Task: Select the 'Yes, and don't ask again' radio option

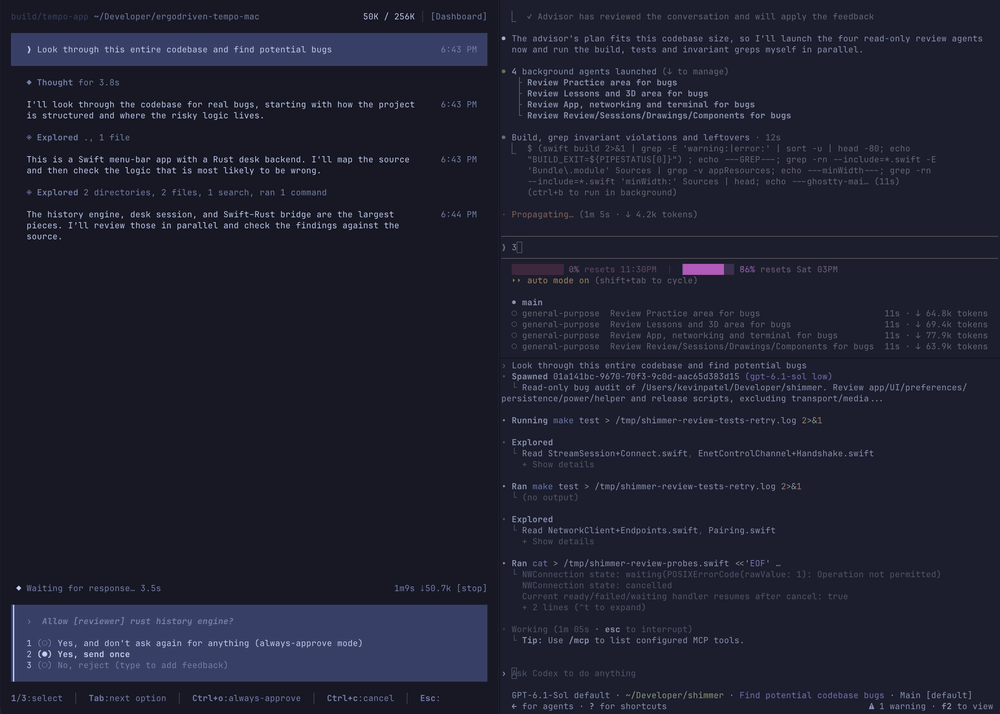Action: (x=44, y=643)
